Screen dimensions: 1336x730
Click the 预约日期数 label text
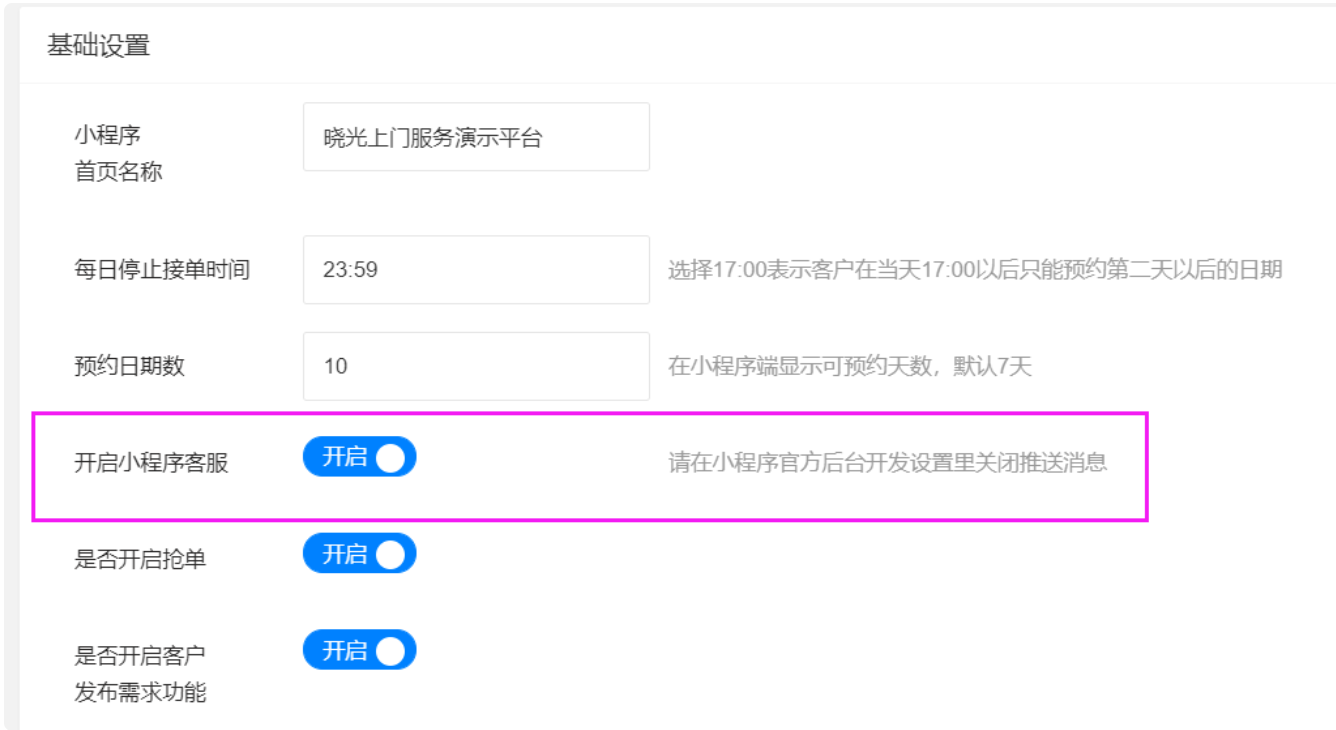click(129, 366)
